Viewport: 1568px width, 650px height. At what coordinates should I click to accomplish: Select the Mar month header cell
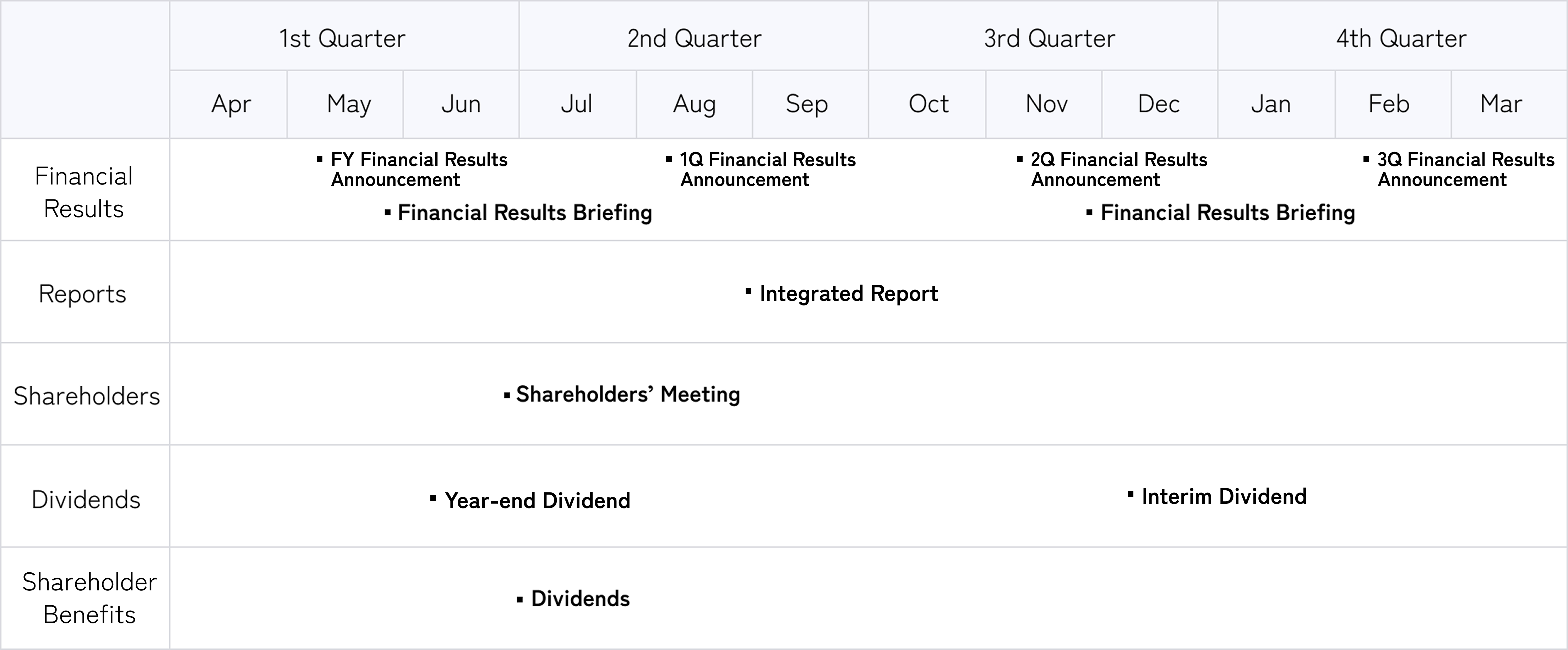[x=1501, y=104]
